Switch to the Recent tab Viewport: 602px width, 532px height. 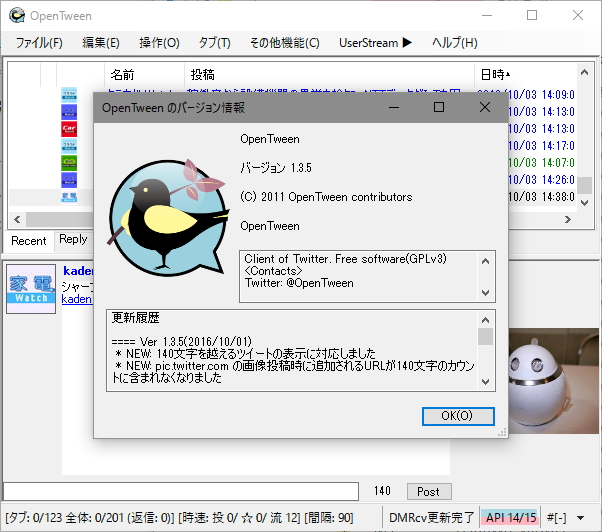point(28,241)
